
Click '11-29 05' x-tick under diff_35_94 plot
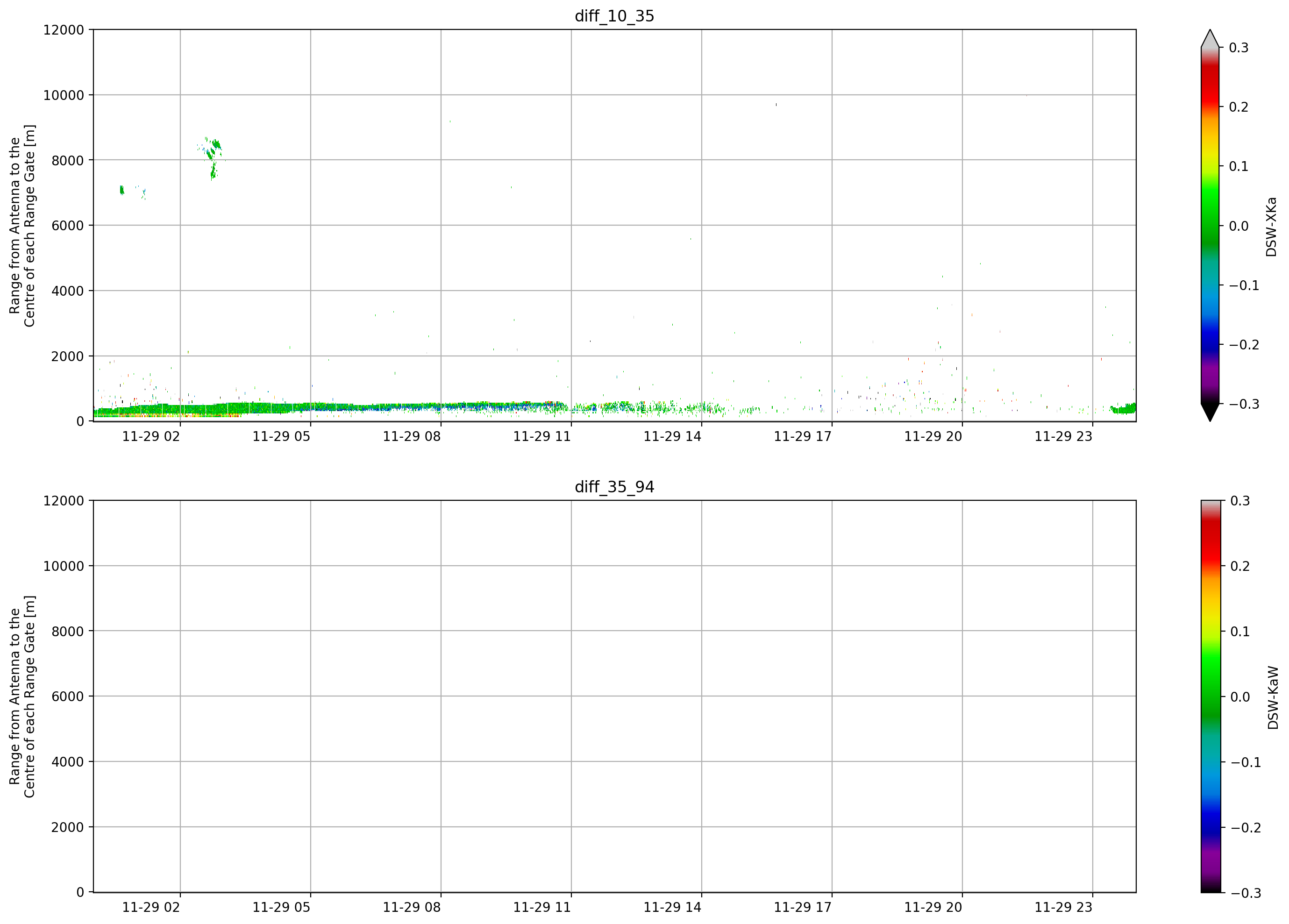coord(281,908)
